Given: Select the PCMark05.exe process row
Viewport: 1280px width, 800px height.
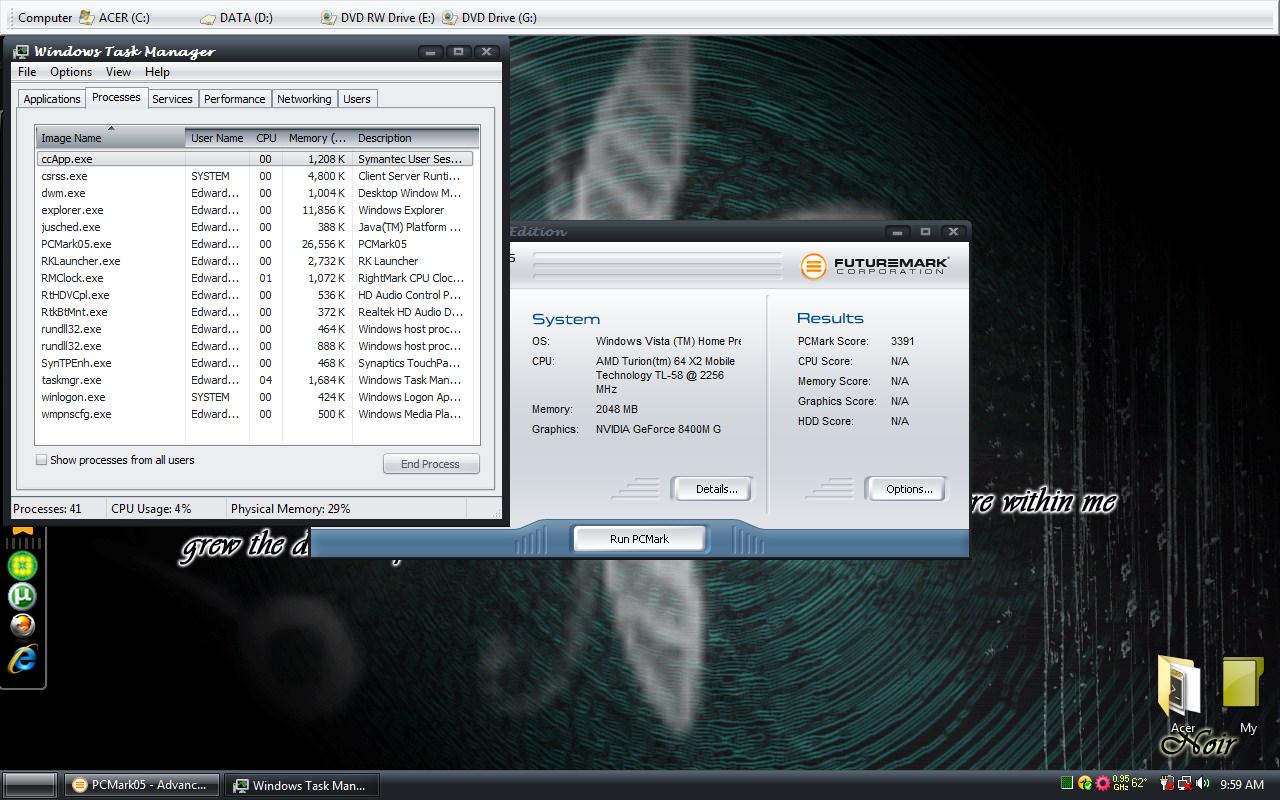Looking at the screenshot, I should tap(255, 244).
